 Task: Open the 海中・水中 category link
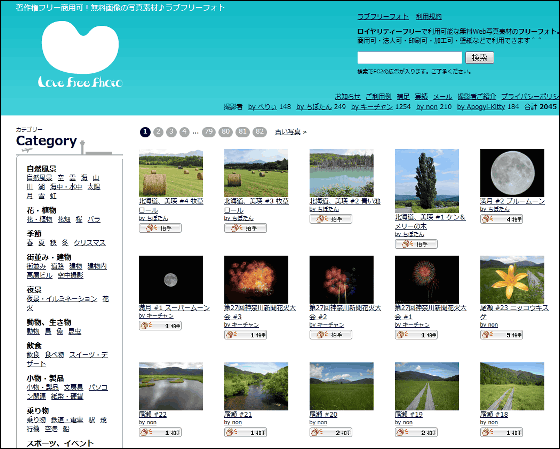66,186
